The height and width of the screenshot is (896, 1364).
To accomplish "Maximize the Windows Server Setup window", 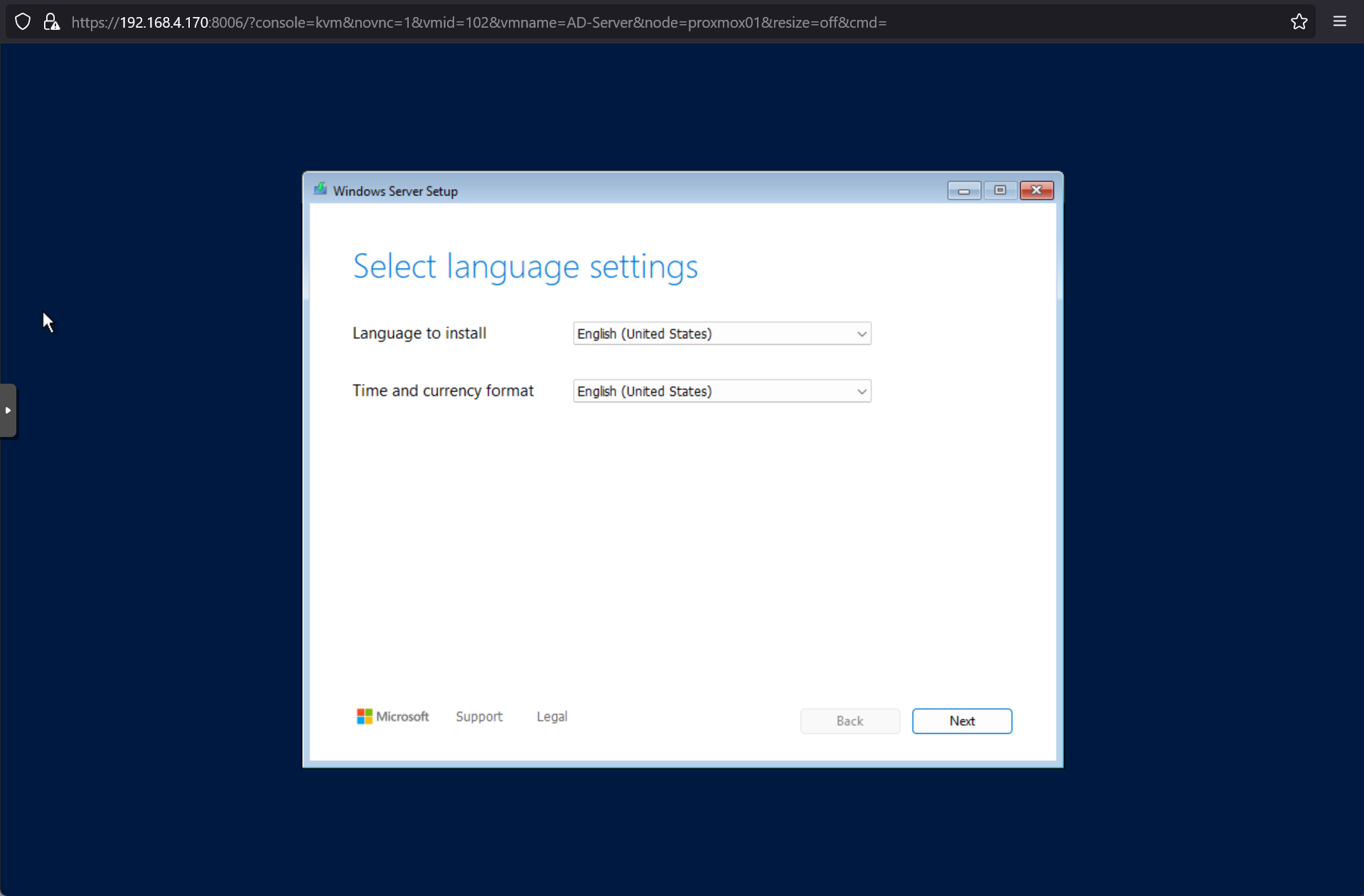I will pyautogui.click(x=999, y=190).
